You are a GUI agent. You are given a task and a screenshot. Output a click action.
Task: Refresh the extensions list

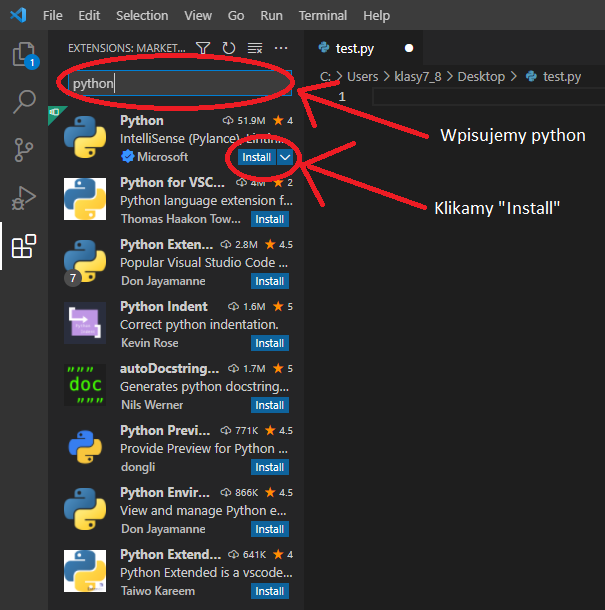point(229,48)
